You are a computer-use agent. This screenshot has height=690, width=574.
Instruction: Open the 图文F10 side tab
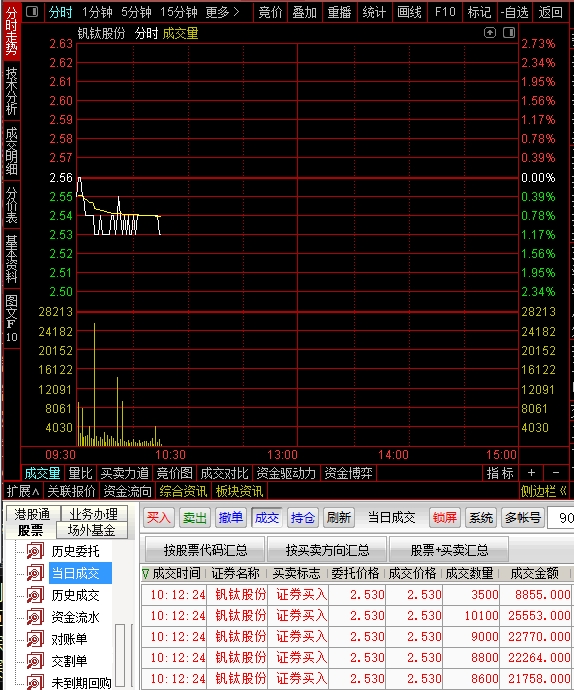pyautogui.click(x=11, y=318)
